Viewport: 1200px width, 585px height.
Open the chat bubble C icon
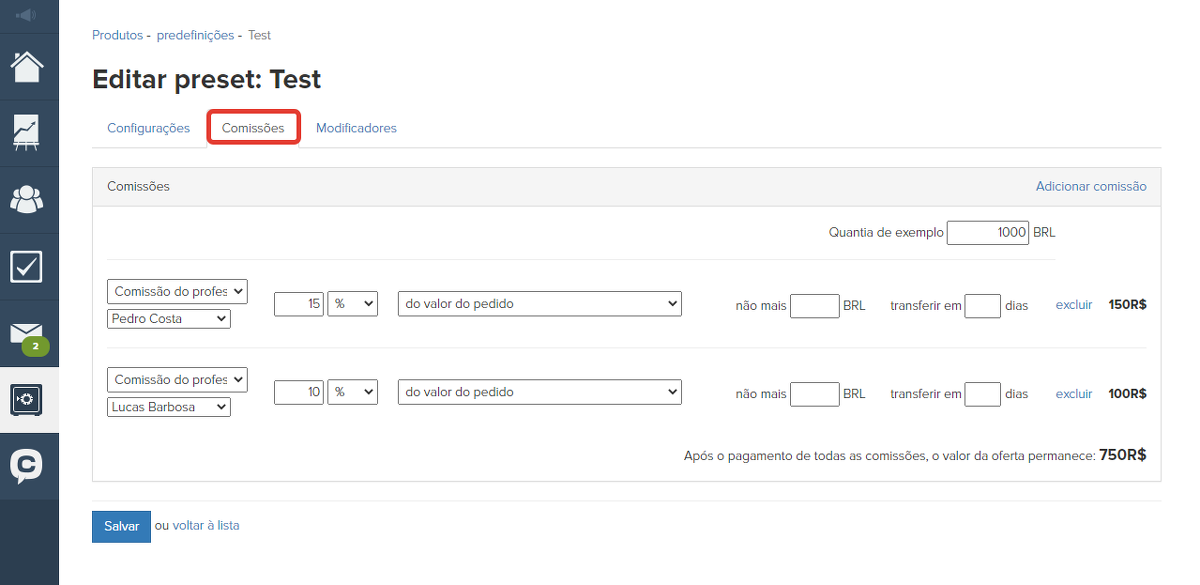point(28,466)
